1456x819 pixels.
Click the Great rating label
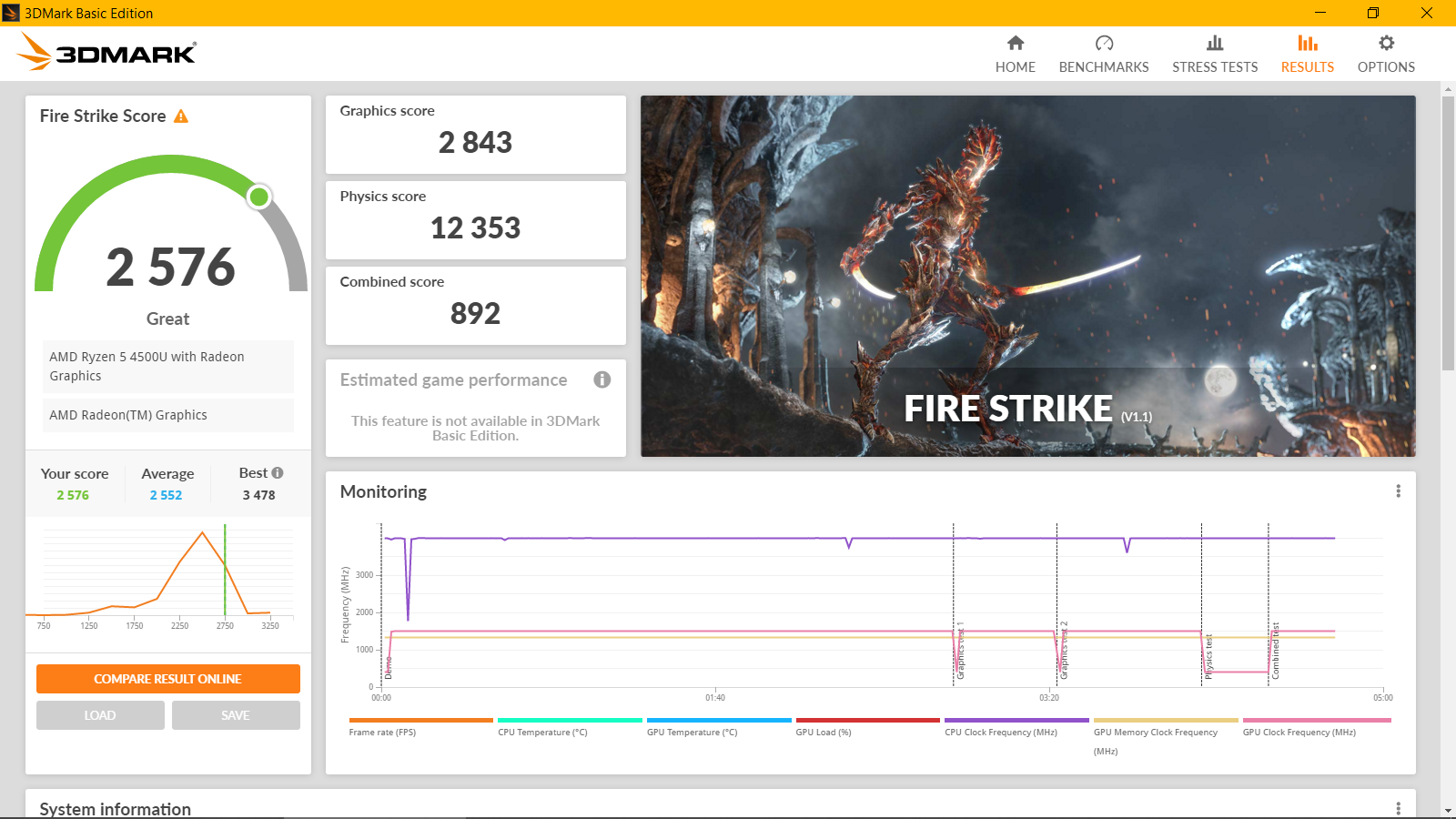tap(167, 318)
